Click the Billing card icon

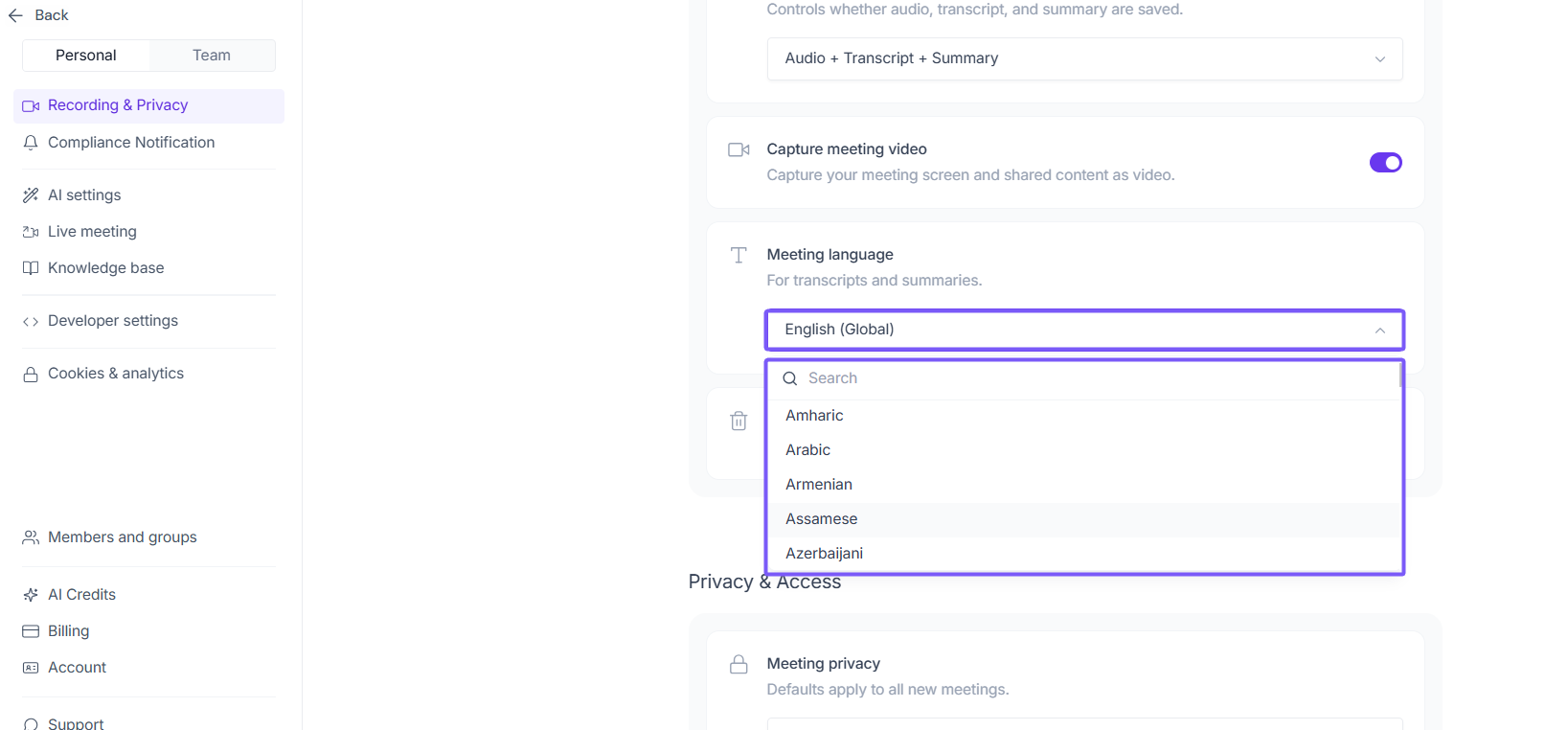coord(31,631)
